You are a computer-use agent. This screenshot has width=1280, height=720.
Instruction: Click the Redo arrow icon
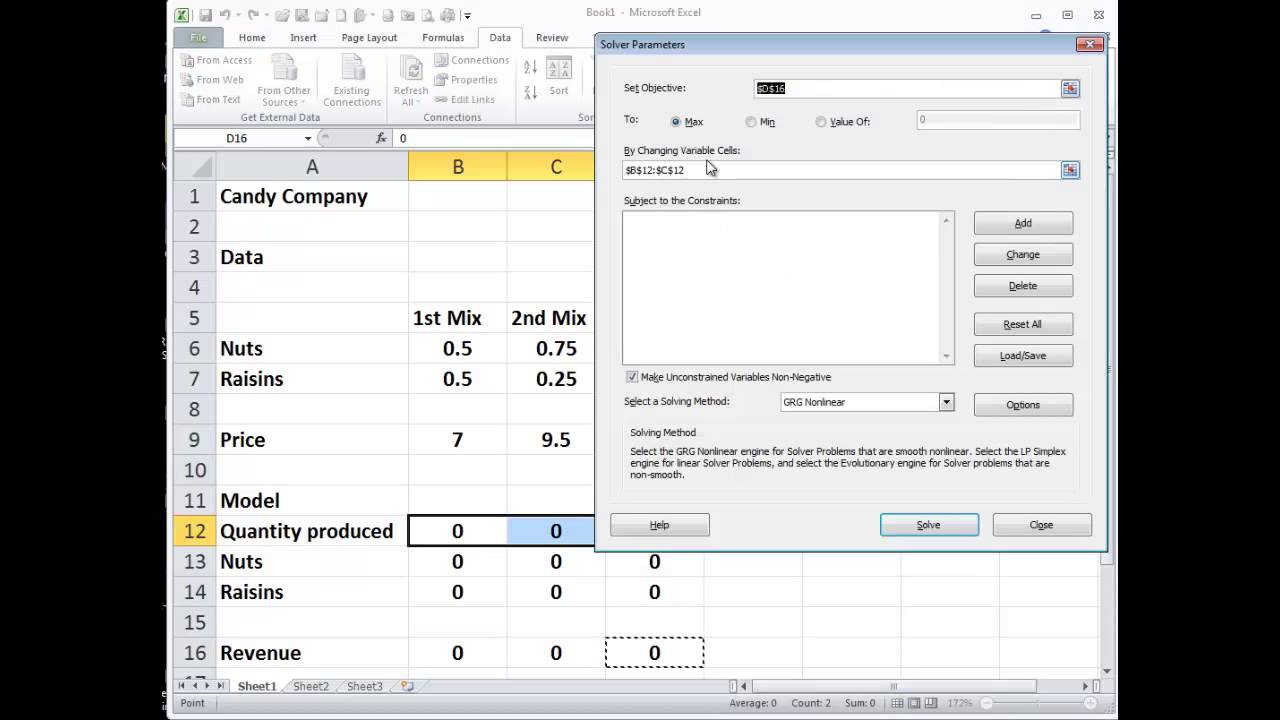pyautogui.click(x=253, y=15)
